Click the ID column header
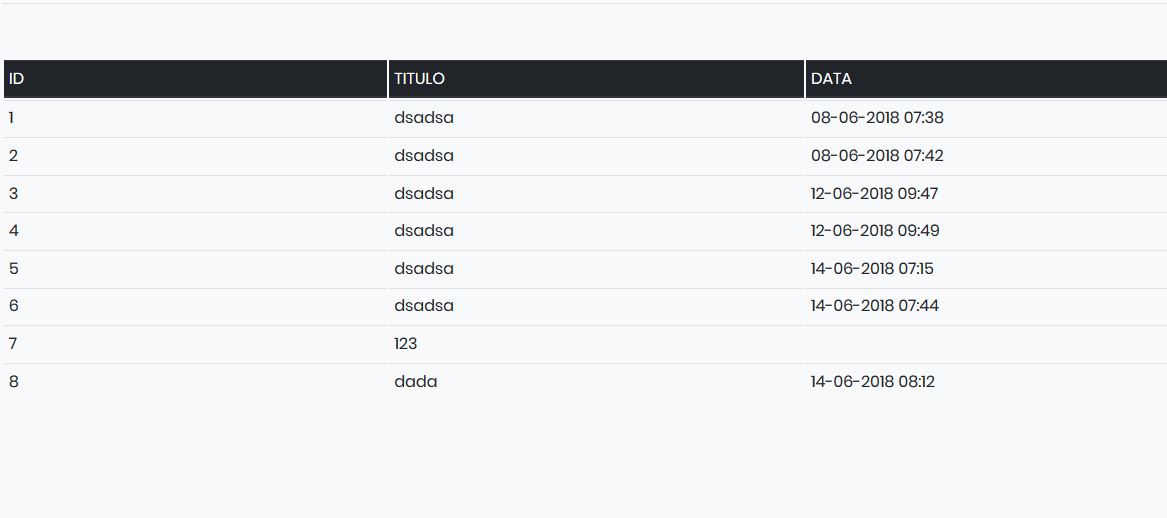Image resolution: width=1167 pixels, height=518 pixels. [195, 79]
